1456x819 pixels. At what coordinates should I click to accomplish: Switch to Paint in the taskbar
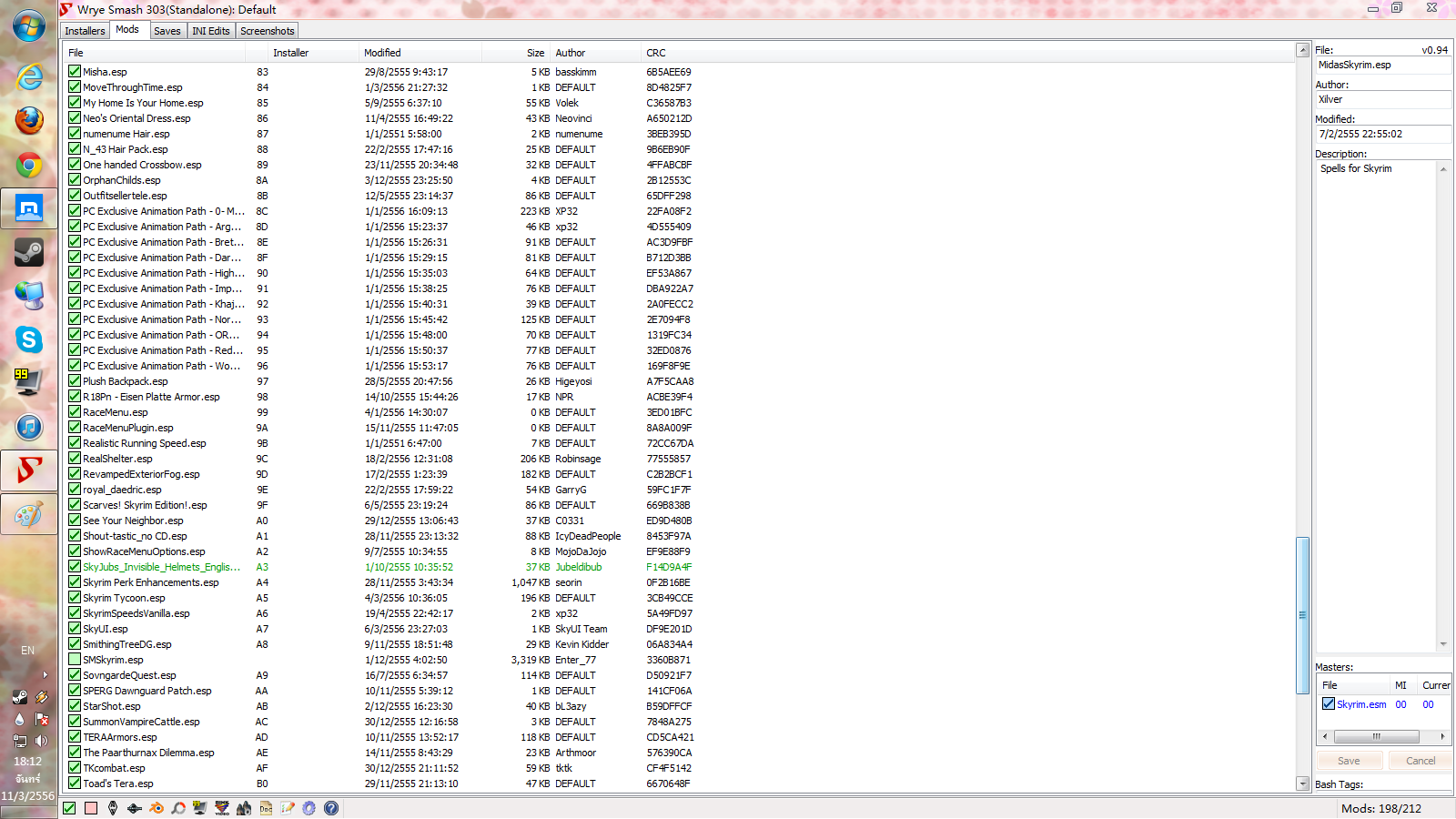coord(28,514)
